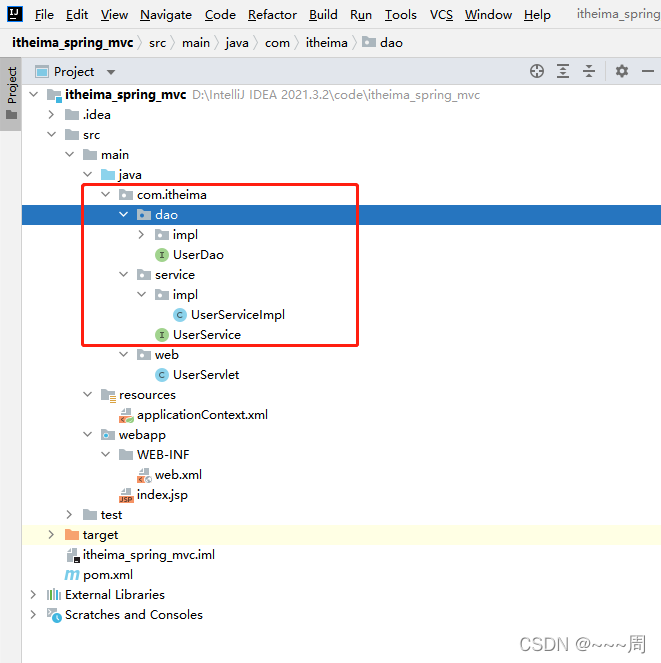
Task: Open the Refactor menu
Action: point(272,15)
